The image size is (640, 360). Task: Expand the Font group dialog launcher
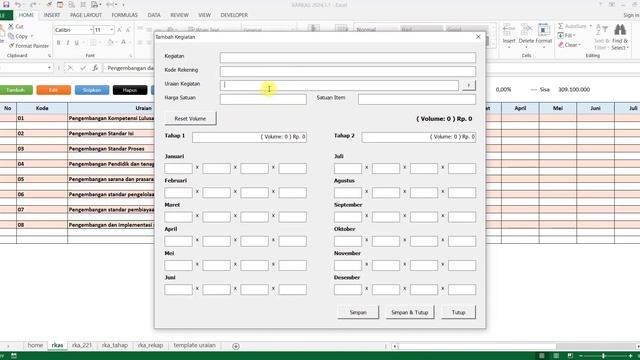coord(131,56)
